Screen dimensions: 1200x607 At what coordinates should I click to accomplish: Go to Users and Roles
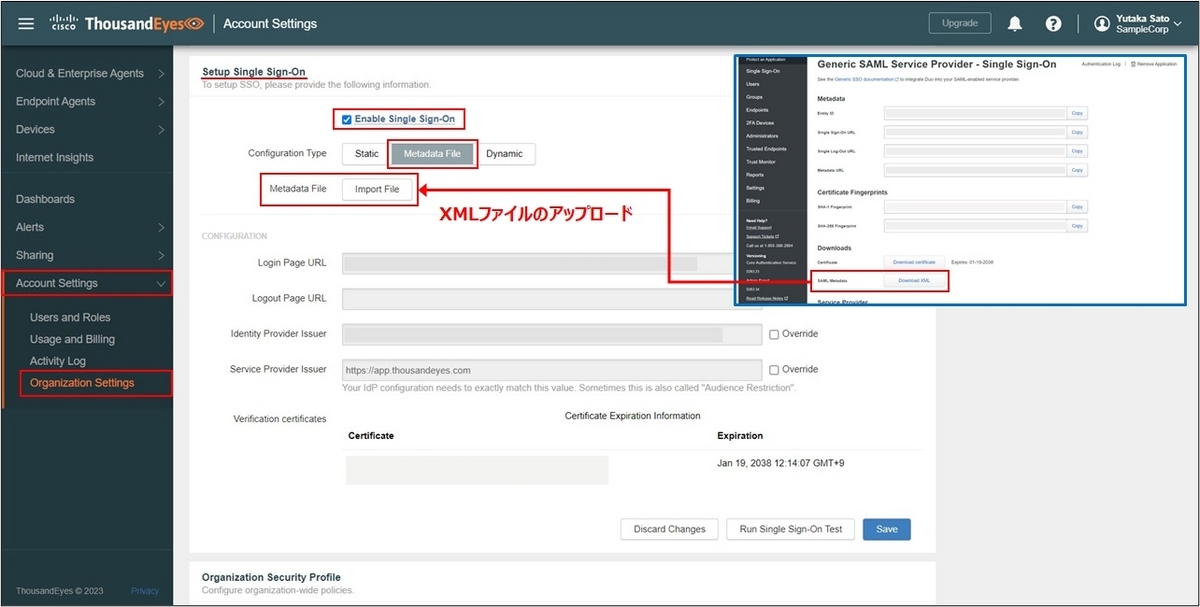click(x=70, y=317)
